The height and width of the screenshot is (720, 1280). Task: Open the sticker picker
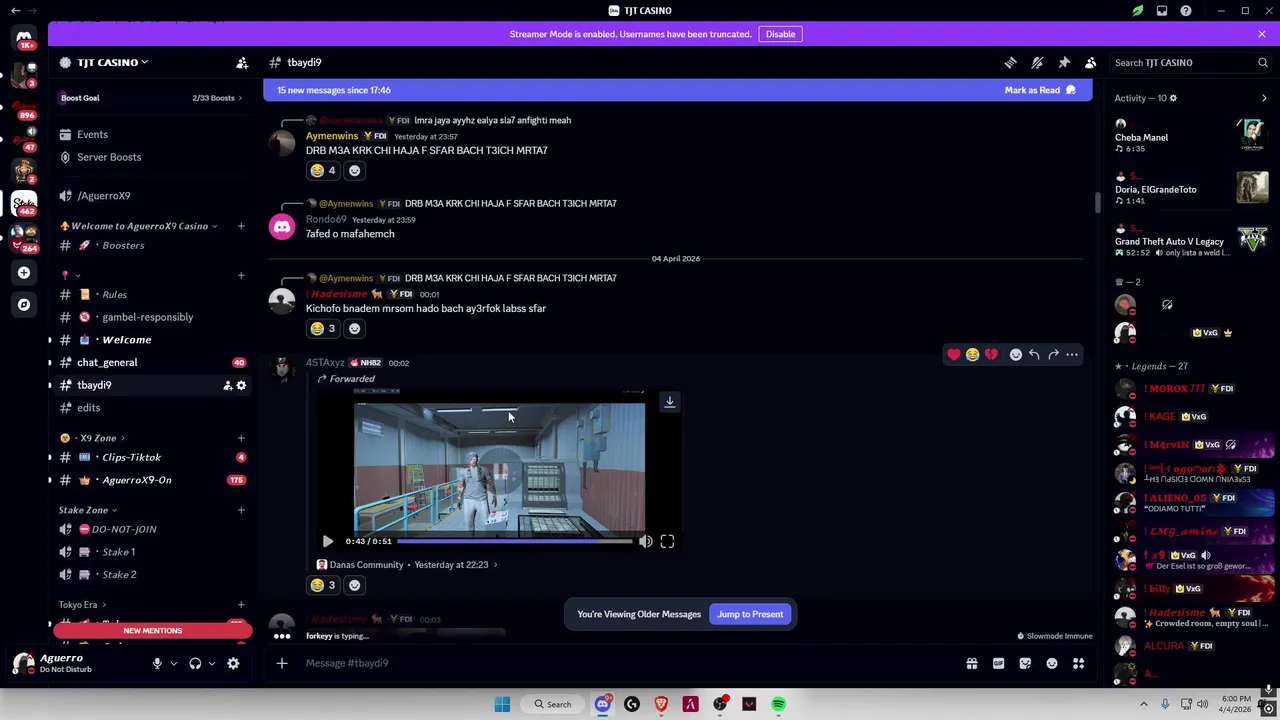tap(1025, 663)
